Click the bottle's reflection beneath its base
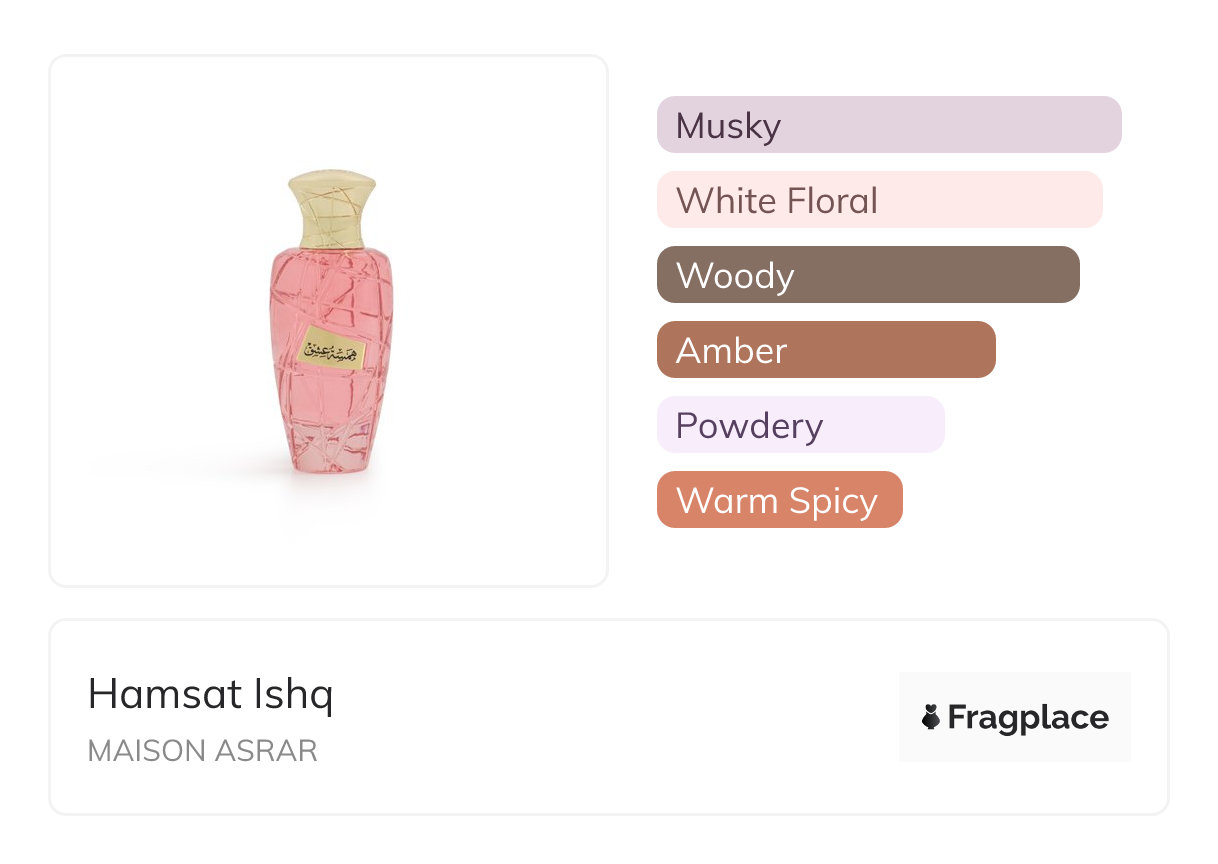The width and height of the screenshot is (1218, 864). (331, 500)
